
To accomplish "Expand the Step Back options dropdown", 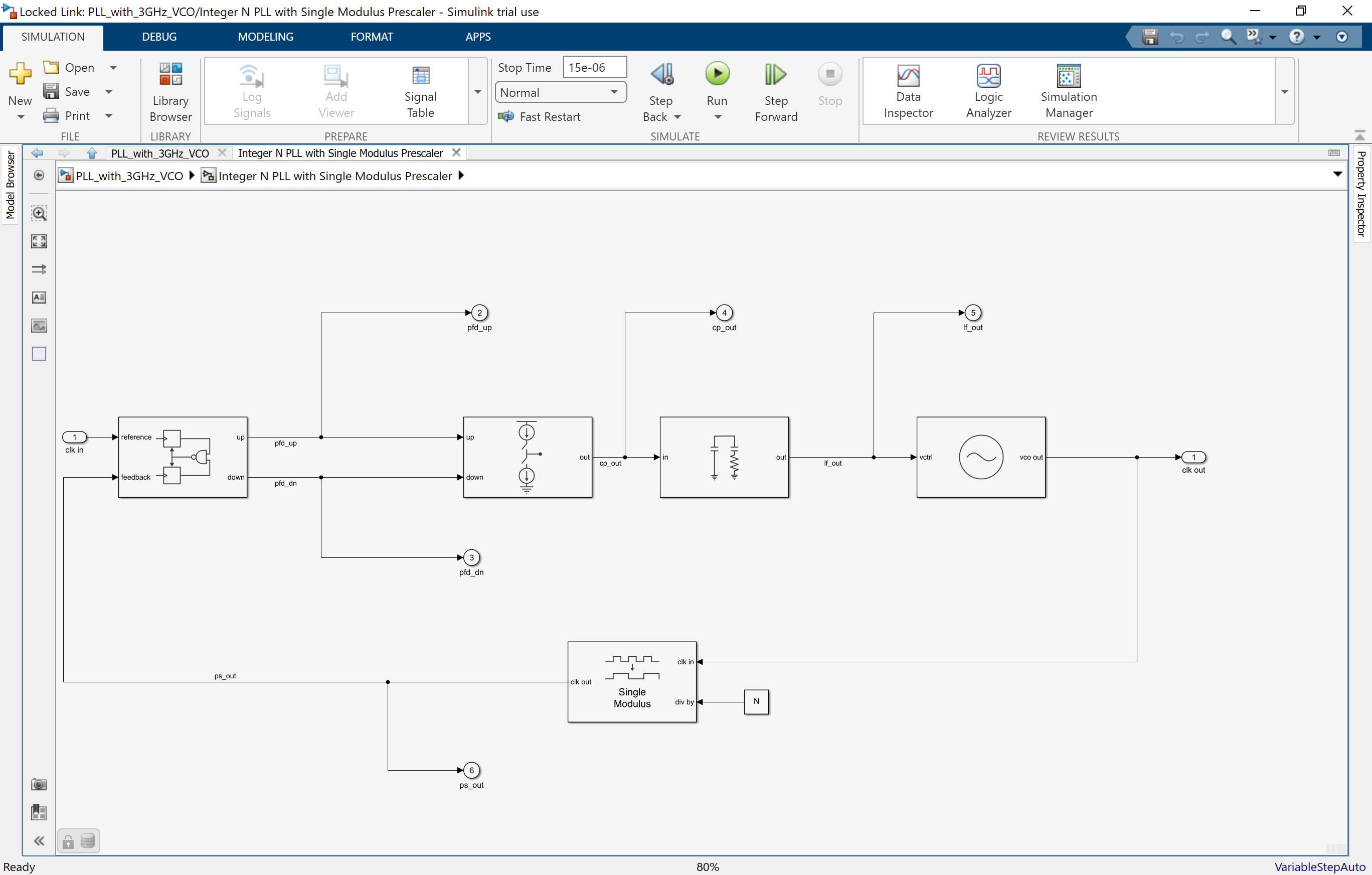I will [x=678, y=116].
